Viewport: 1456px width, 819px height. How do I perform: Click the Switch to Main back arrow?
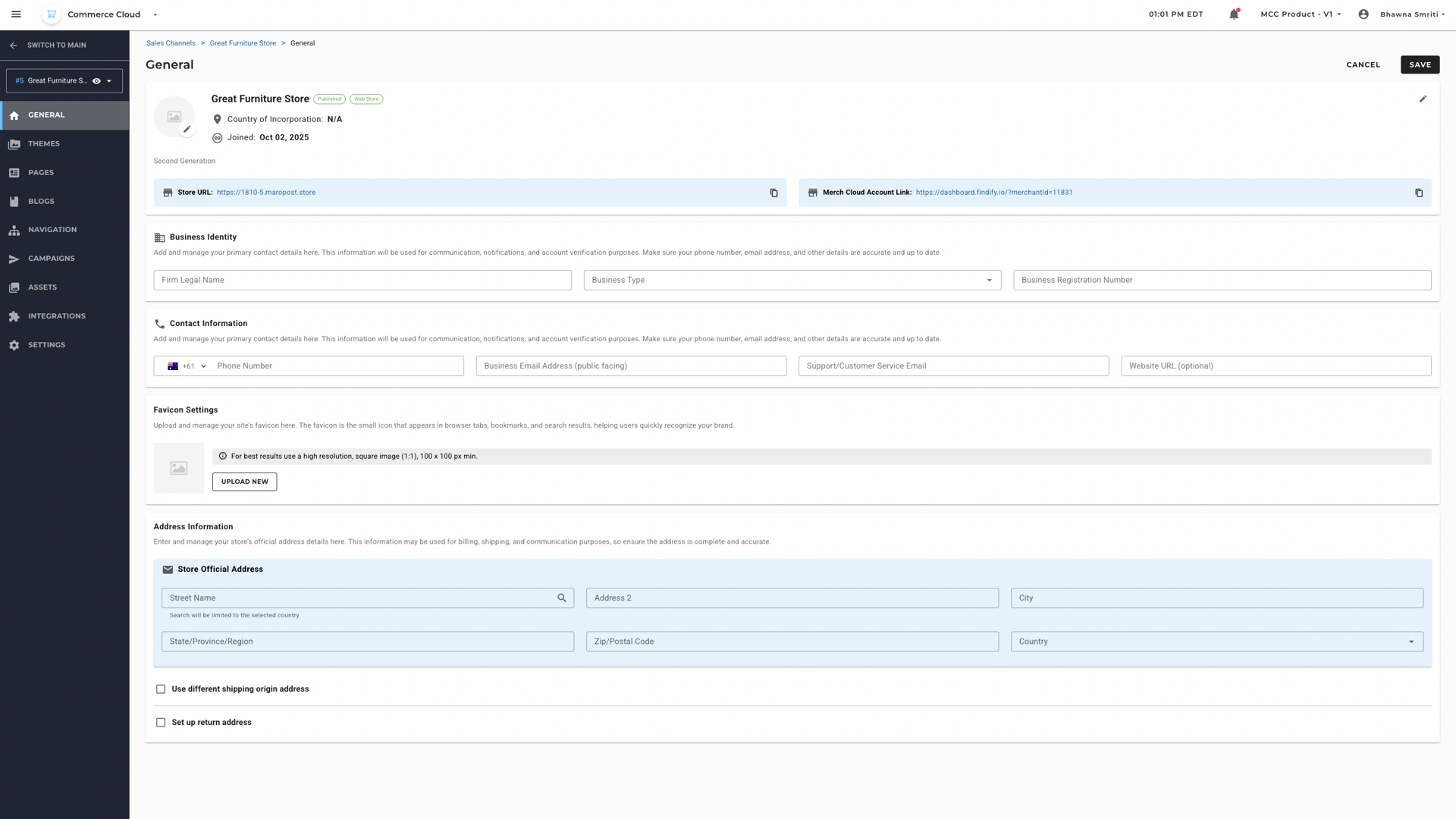coord(14,45)
